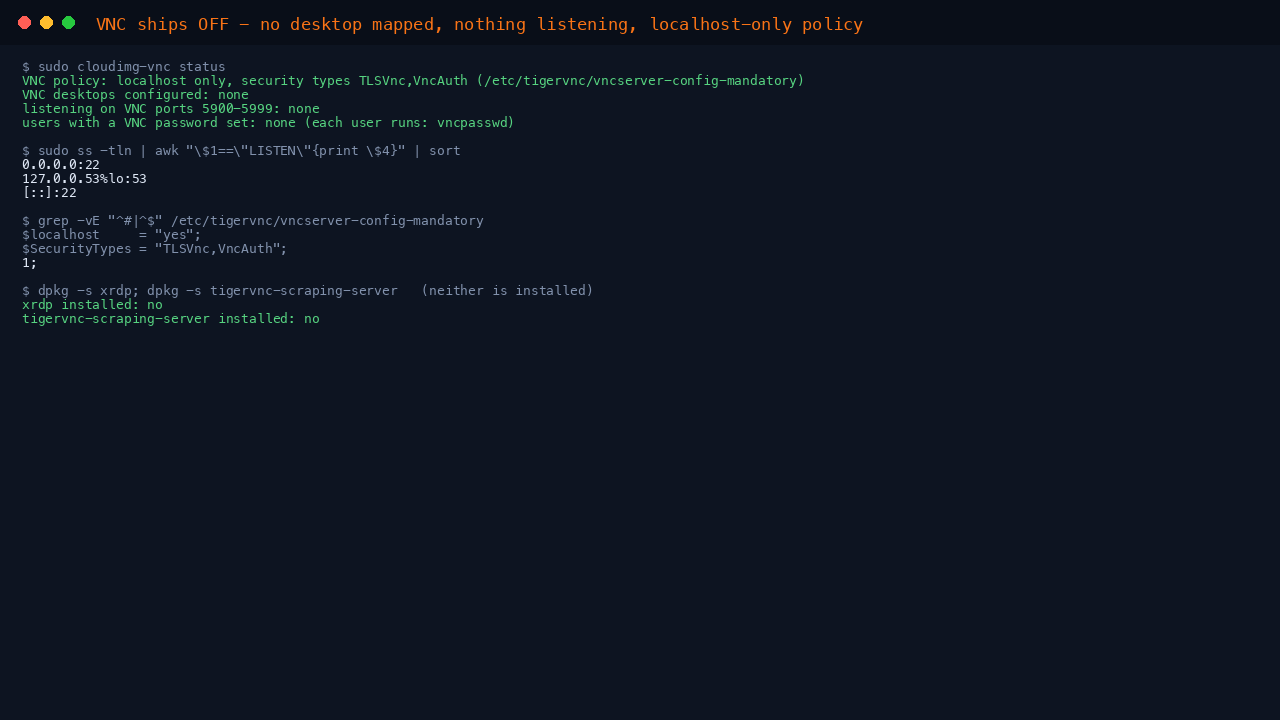Click the '$SecurityTypes = "TLSVnc,VncAuth";' line
The image size is (1280, 720).
pos(155,249)
